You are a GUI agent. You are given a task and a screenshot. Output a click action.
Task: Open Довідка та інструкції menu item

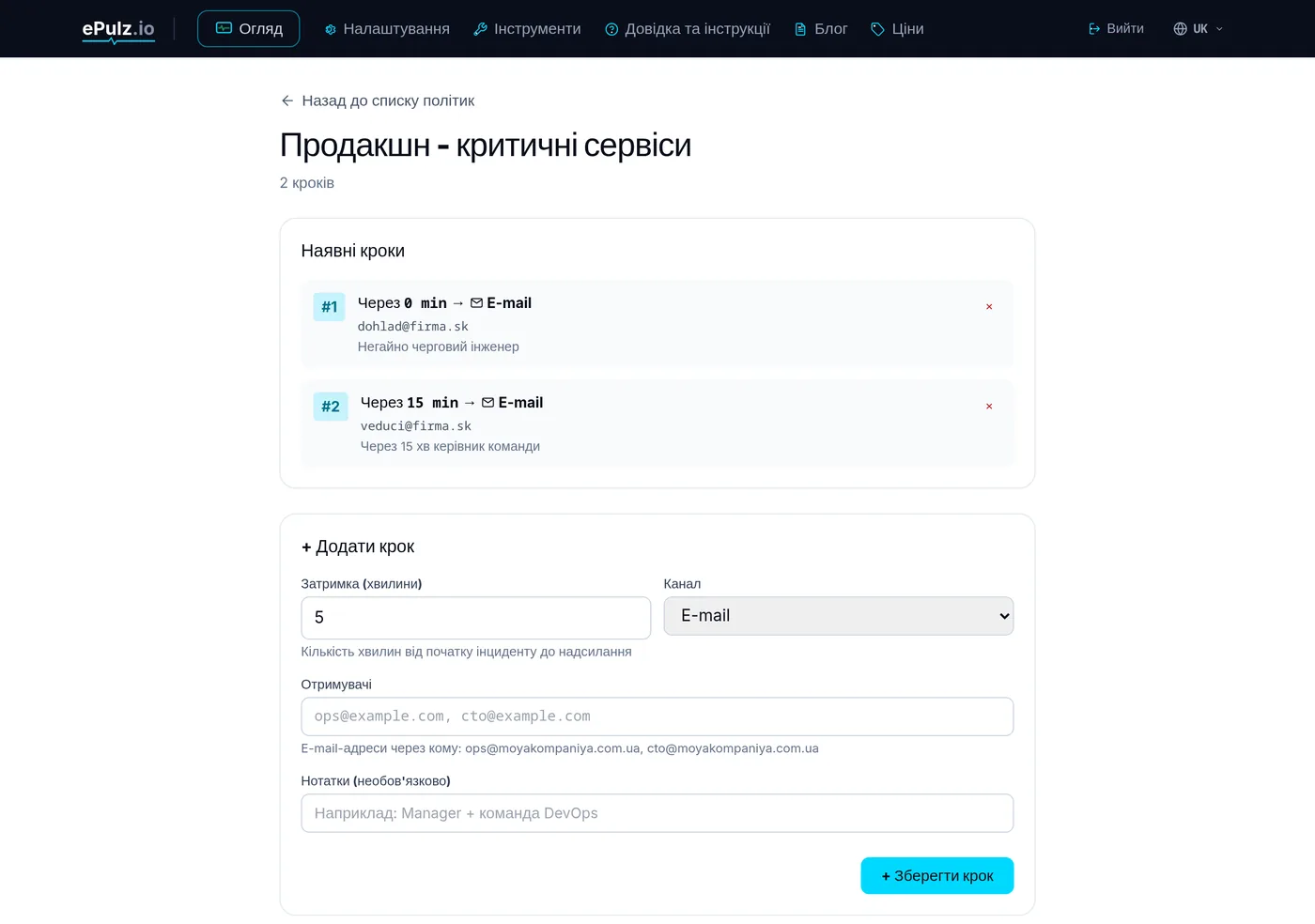(x=688, y=29)
